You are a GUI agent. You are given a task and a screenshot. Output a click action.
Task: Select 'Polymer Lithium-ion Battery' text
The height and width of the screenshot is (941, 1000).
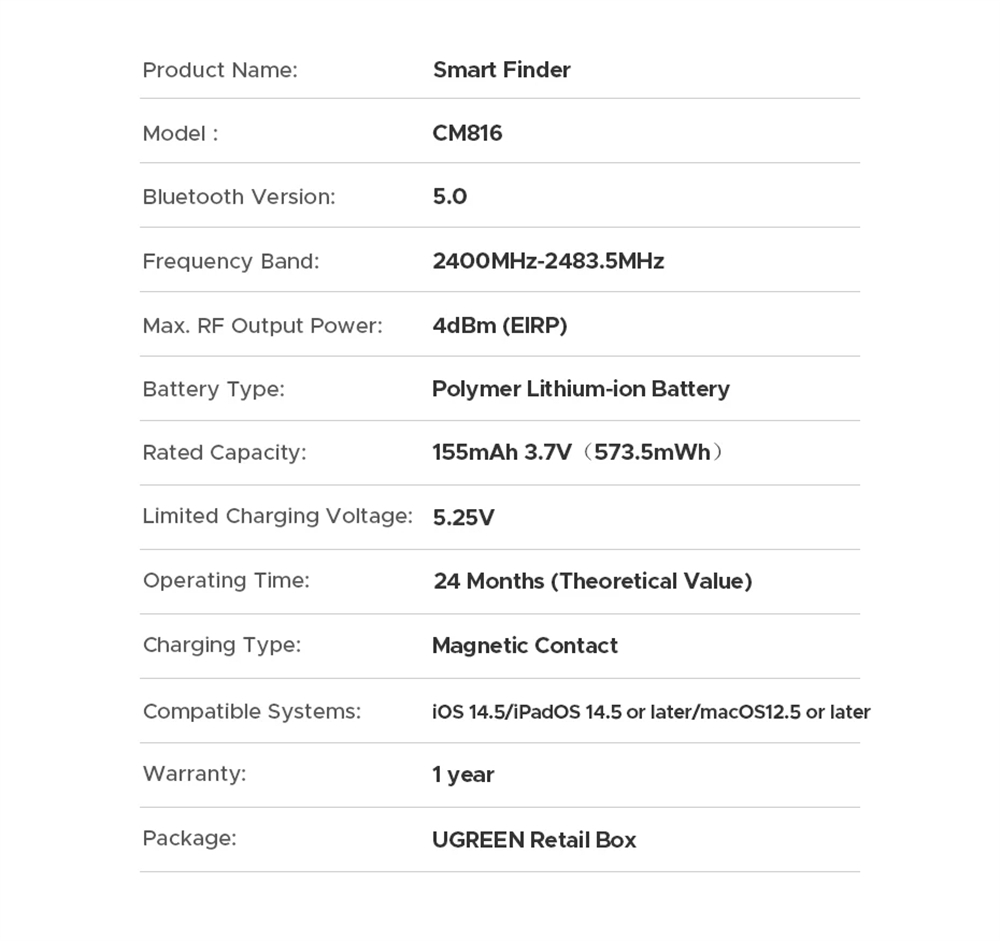pos(580,389)
